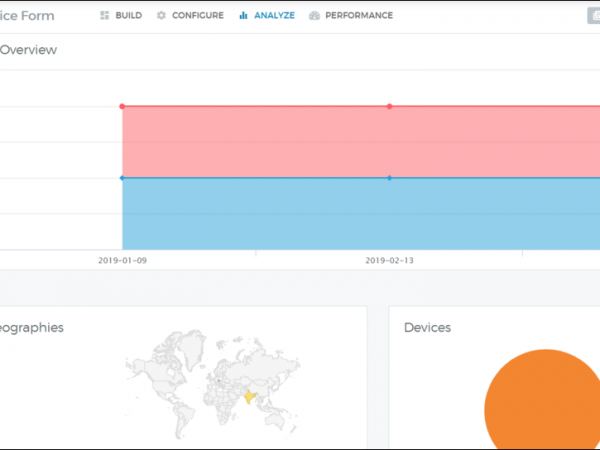Screen dimensions: 600x450
Task: Open the BUILD tab
Action: [129, 16]
